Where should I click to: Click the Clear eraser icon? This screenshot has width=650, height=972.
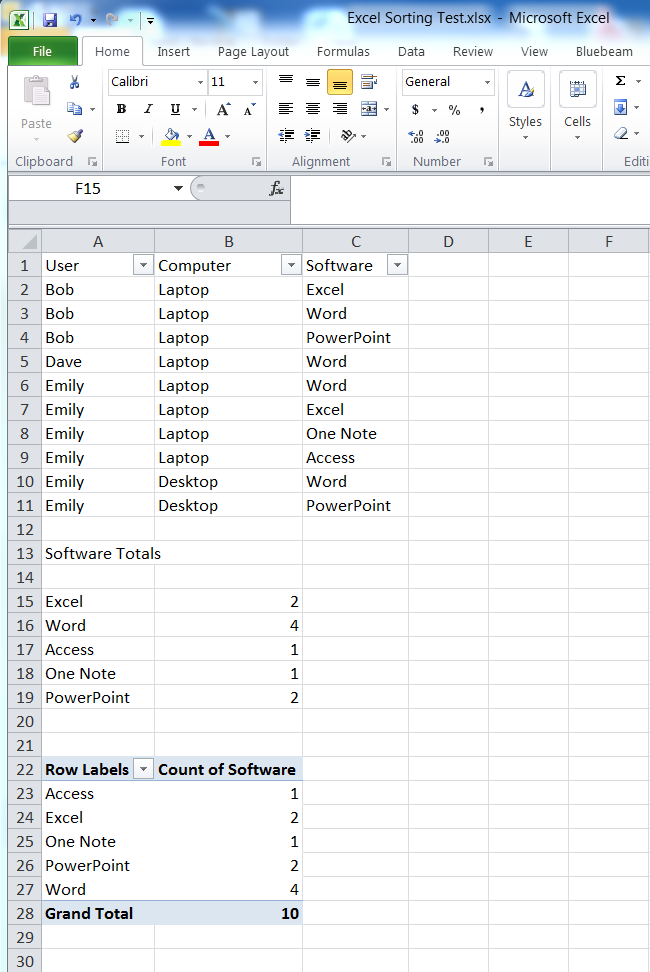pos(621,134)
